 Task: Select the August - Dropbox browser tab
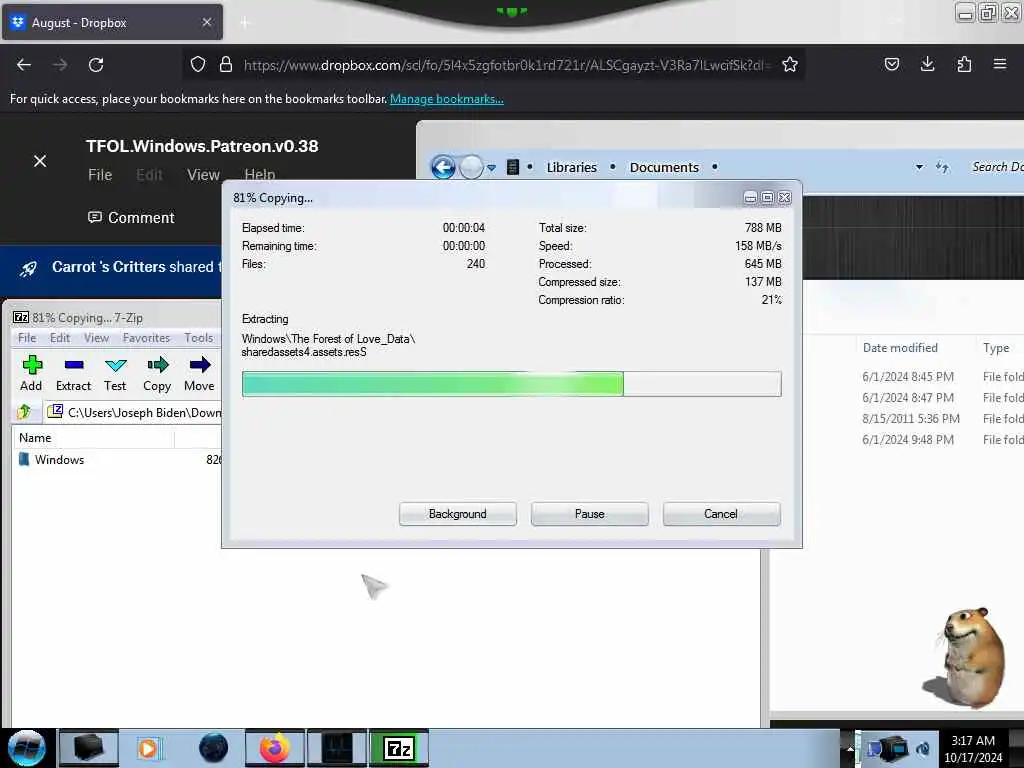click(x=112, y=22)
